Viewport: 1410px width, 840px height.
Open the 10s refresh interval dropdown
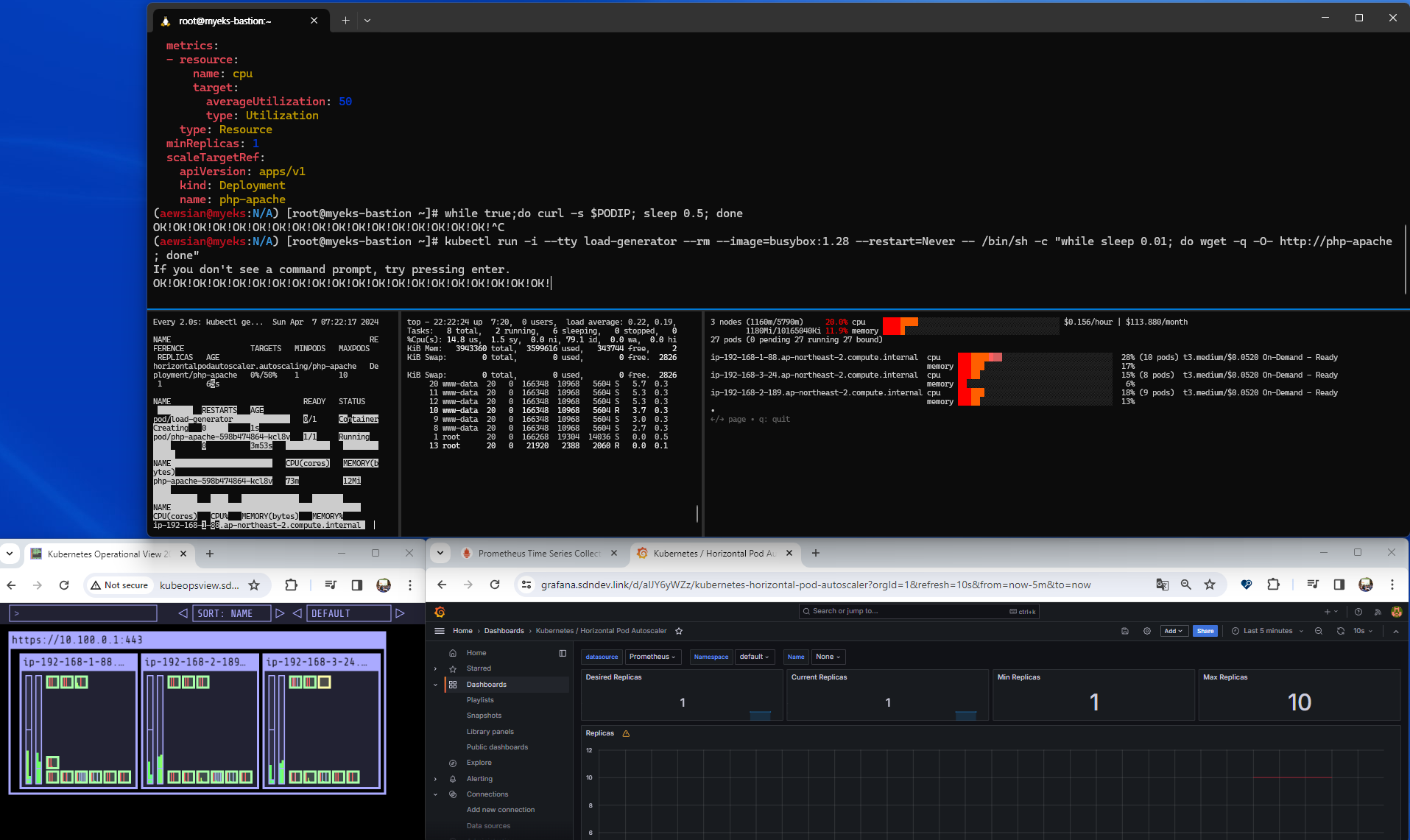click(x=1363, y=631)
